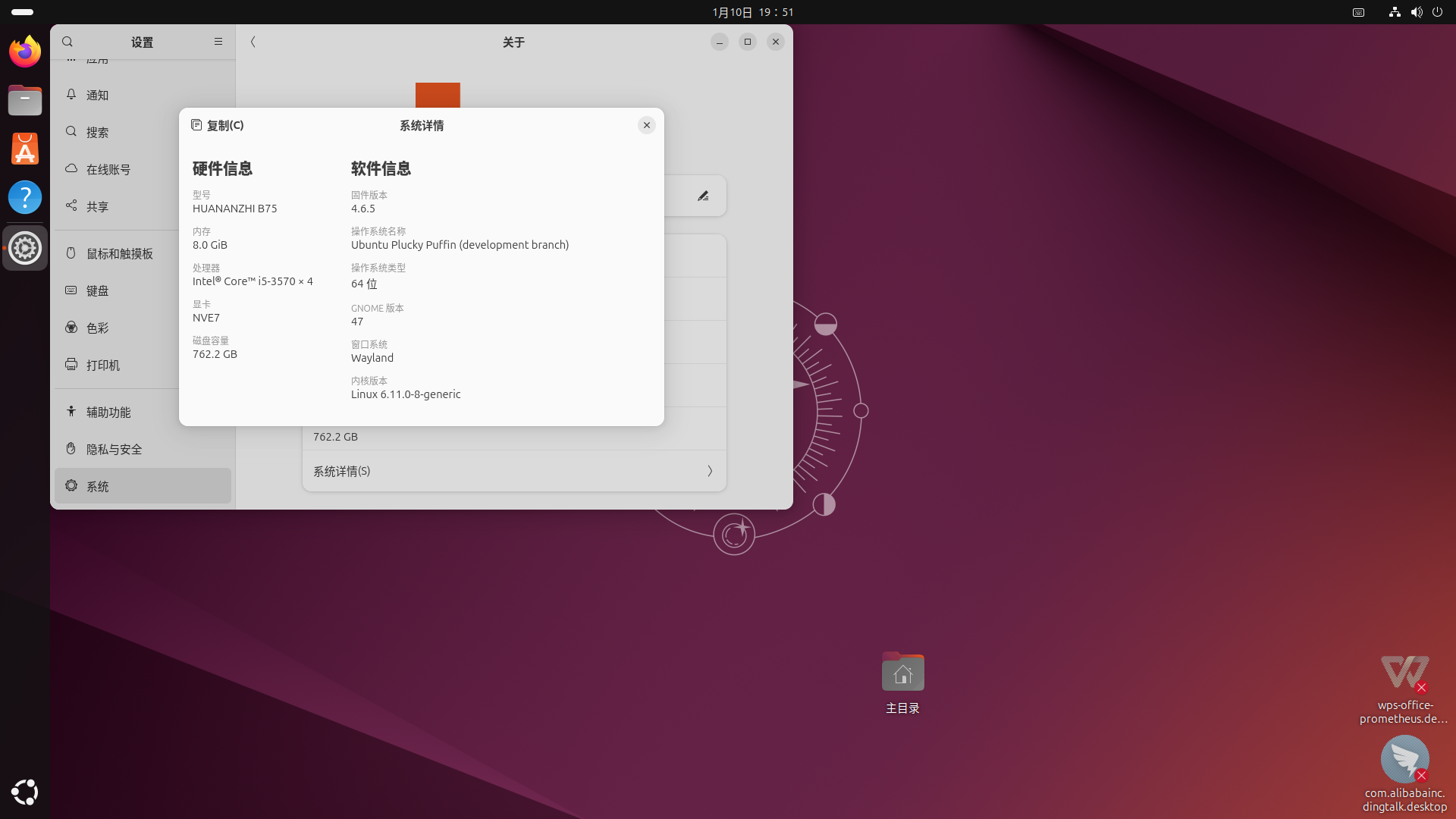Open the volume system tray icon
The height and width of the screenshot is (819, 1456).
point(1416,12)
